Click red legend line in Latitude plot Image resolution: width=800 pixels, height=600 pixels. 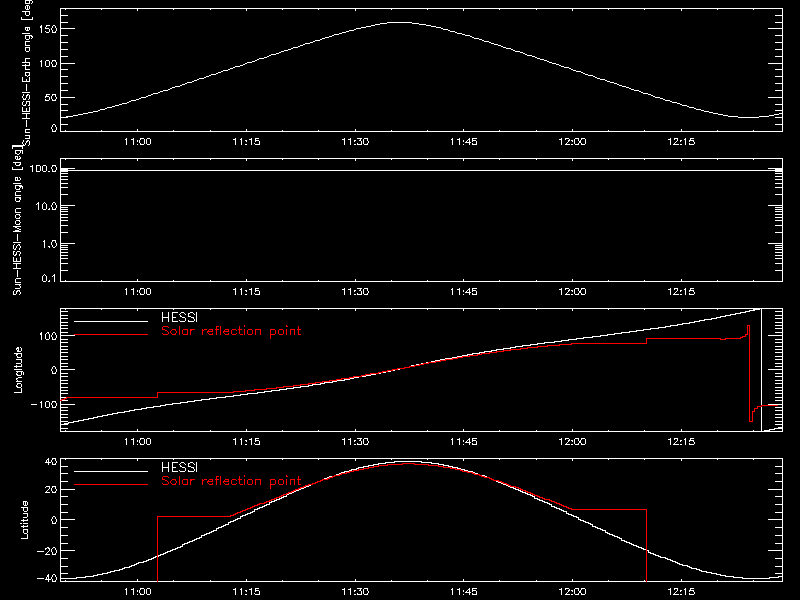pyautogui.click(x=111, y=485)
